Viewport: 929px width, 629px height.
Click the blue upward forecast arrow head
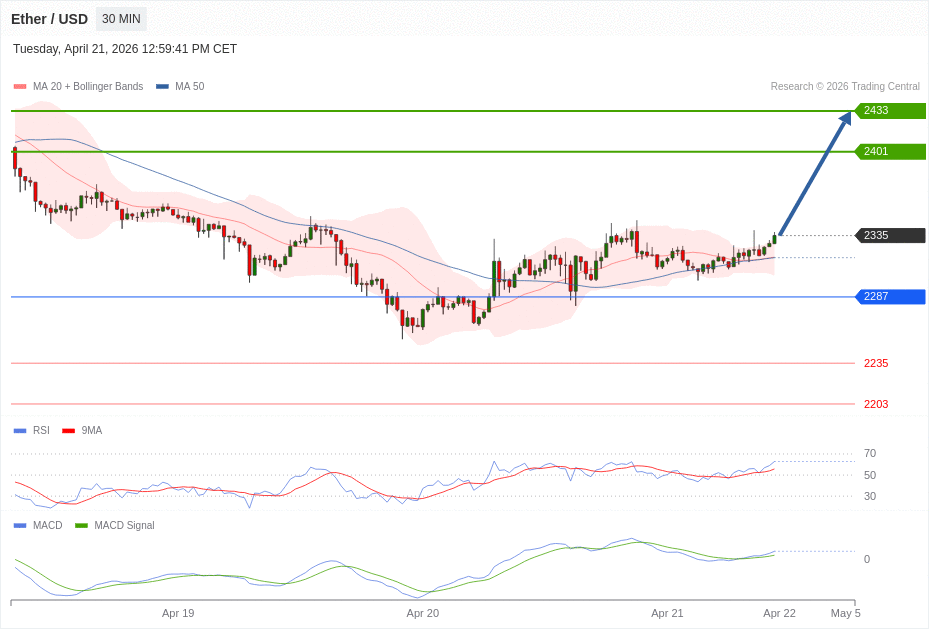pos(845,119)
